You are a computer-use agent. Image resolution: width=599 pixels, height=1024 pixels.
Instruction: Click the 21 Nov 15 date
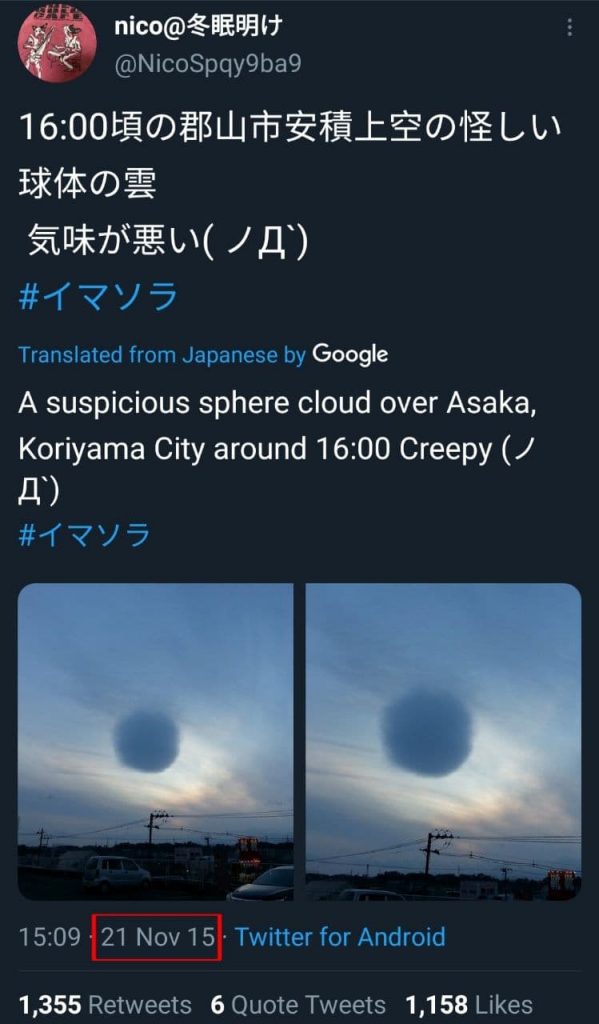click(157, 937)
